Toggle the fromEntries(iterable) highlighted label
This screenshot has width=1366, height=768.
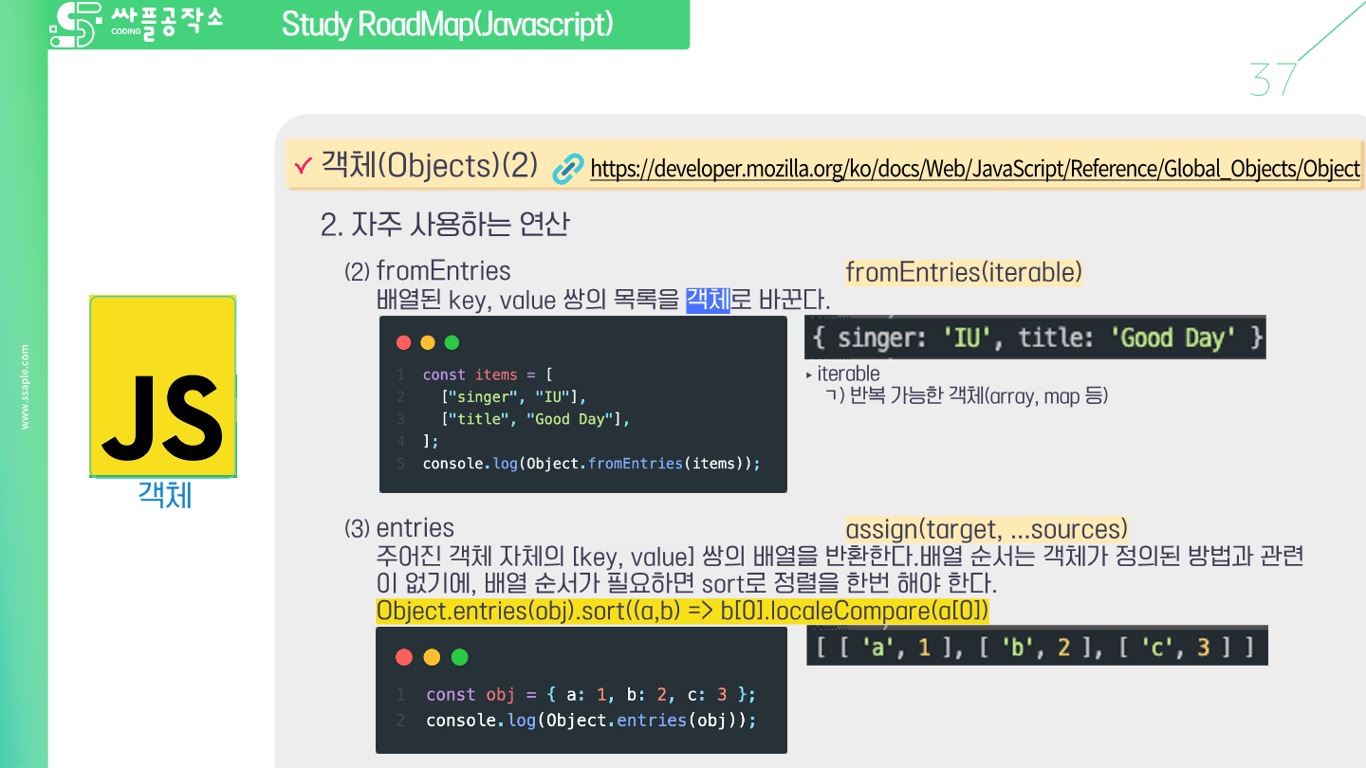961,271
